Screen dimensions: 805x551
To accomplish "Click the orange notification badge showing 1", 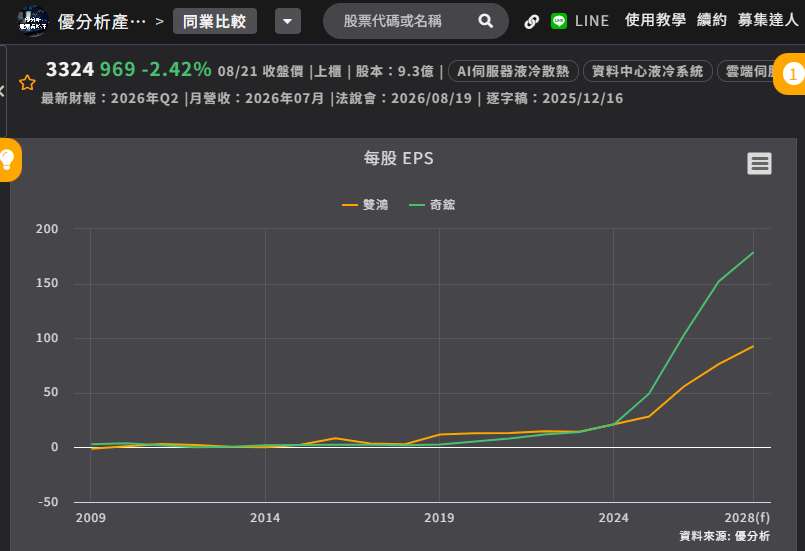I will [x=791, y=74].
